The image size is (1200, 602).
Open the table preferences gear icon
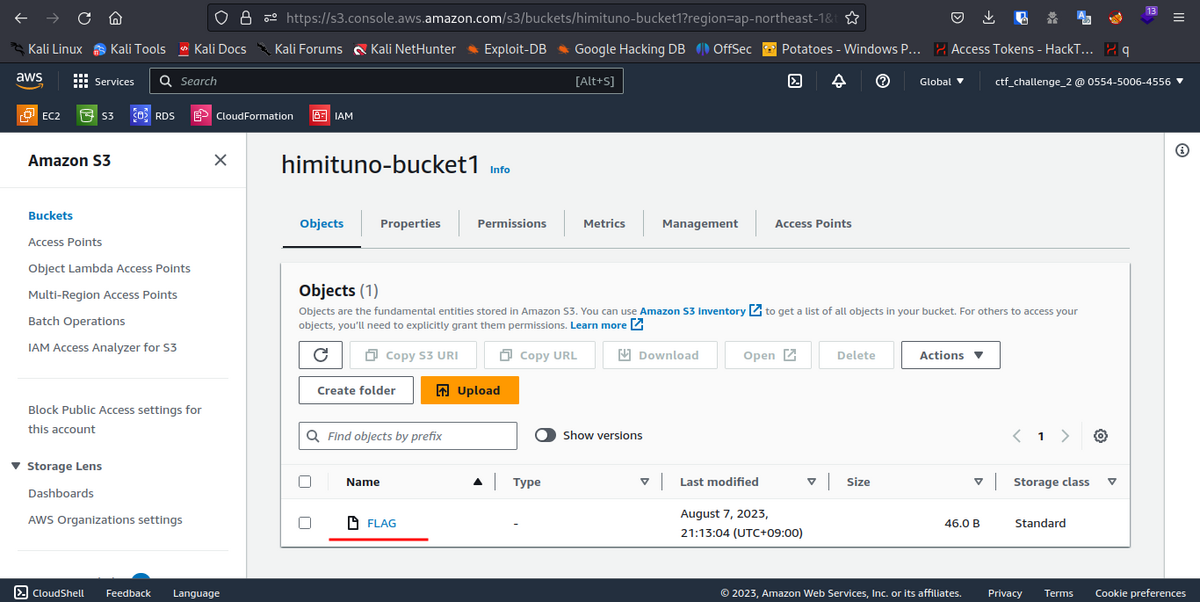[1101, 436]
